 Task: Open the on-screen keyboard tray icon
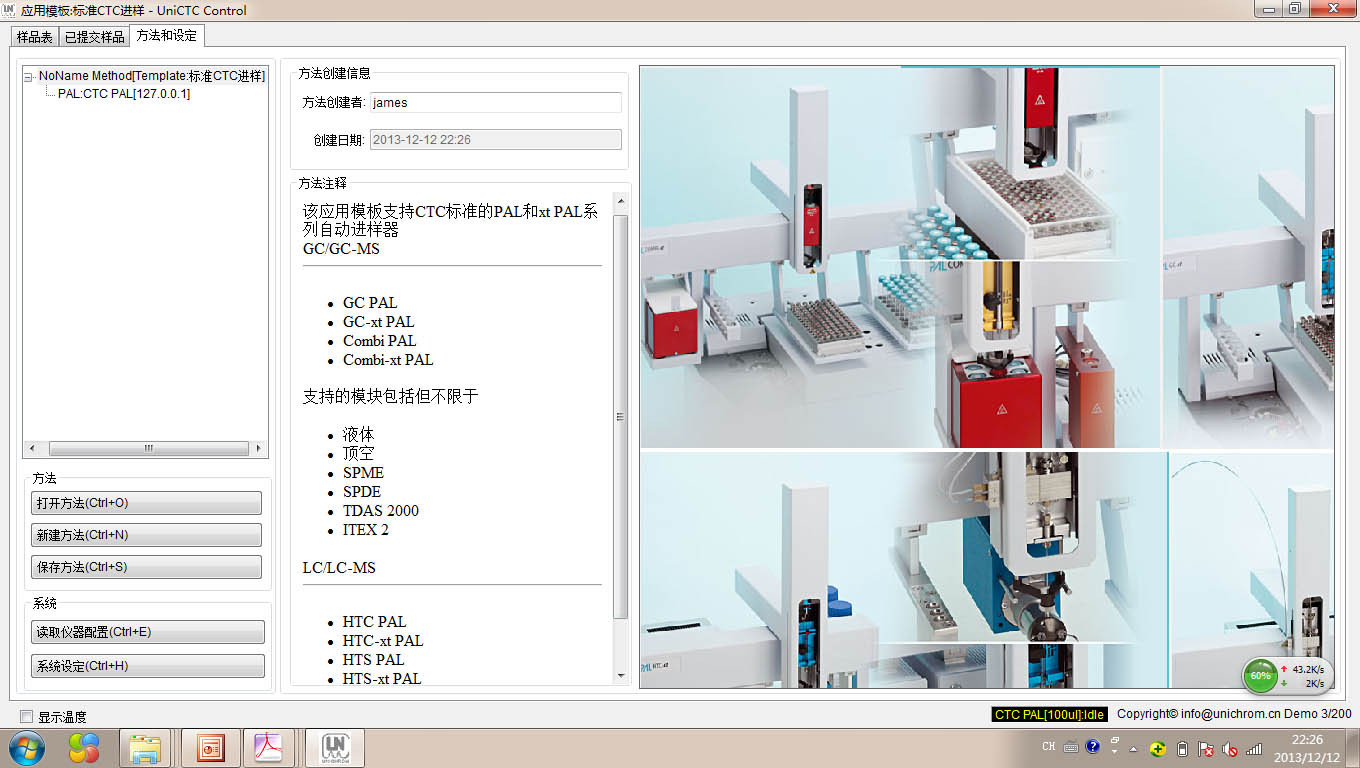pyautogui.click(x=1071, y=747)
